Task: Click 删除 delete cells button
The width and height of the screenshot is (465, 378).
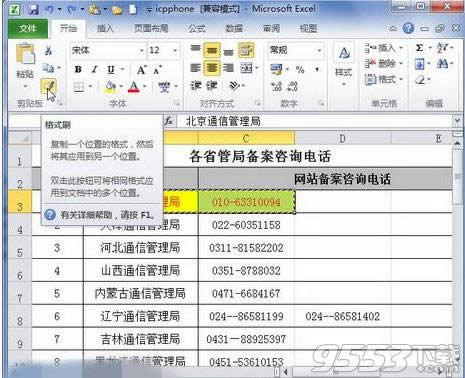Action: [383, 63]
